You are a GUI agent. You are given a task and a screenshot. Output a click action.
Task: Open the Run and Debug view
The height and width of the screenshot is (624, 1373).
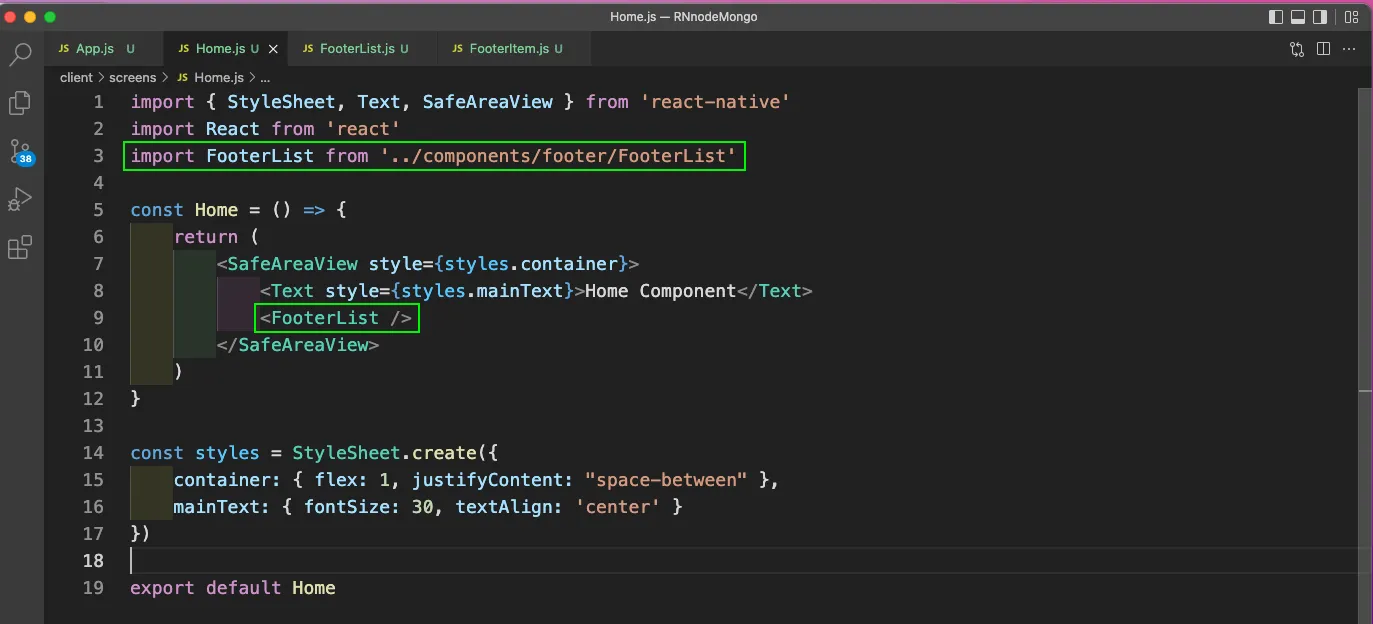20,200
